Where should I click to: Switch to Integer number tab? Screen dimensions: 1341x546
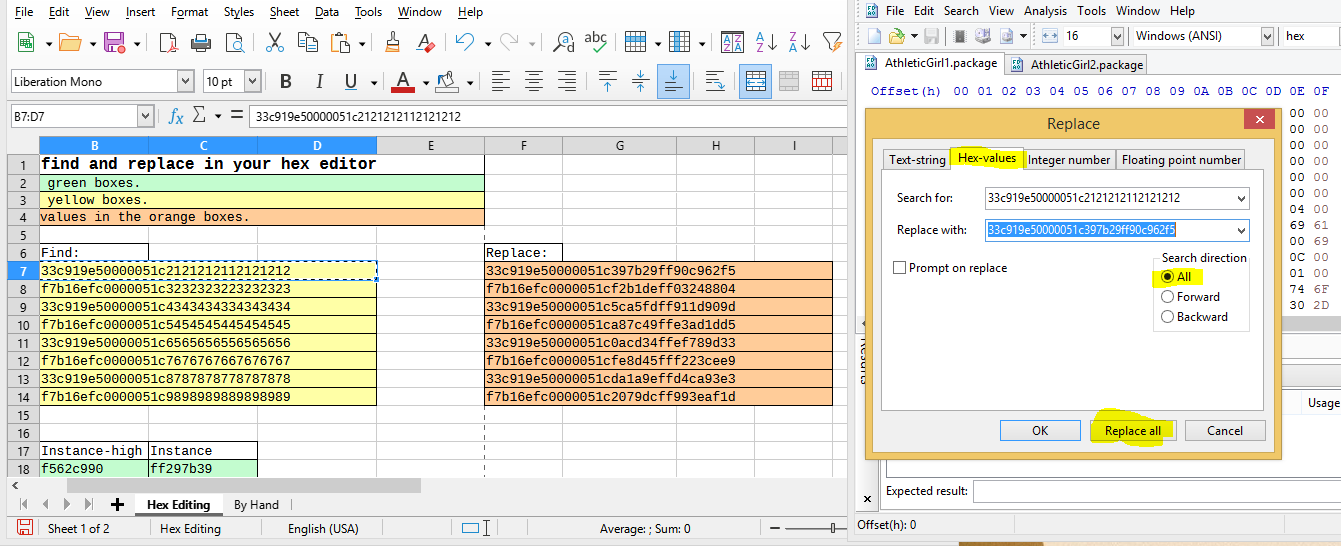point(1069,160)
